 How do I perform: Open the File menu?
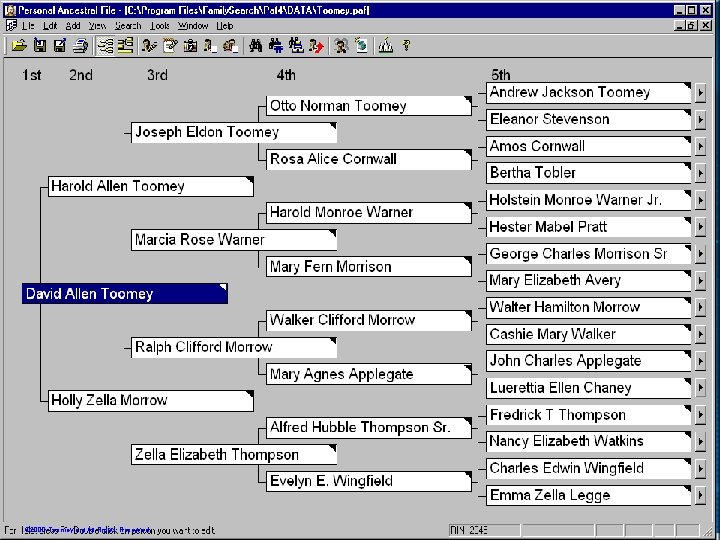pyautogui.click(x=28, y=26)
